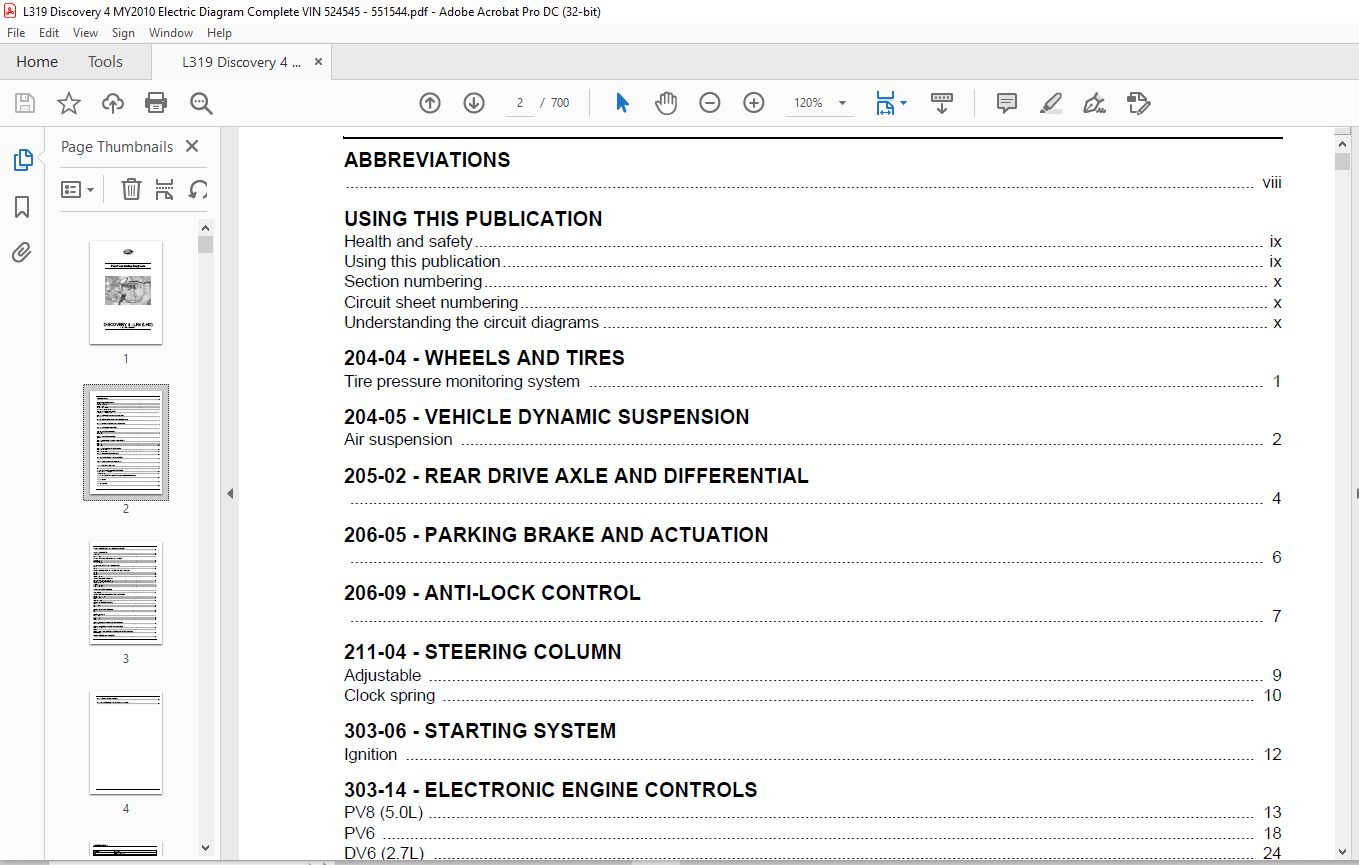
Task: Rotate pages icon in thumbnails panel
Action: tap(198, 189)
